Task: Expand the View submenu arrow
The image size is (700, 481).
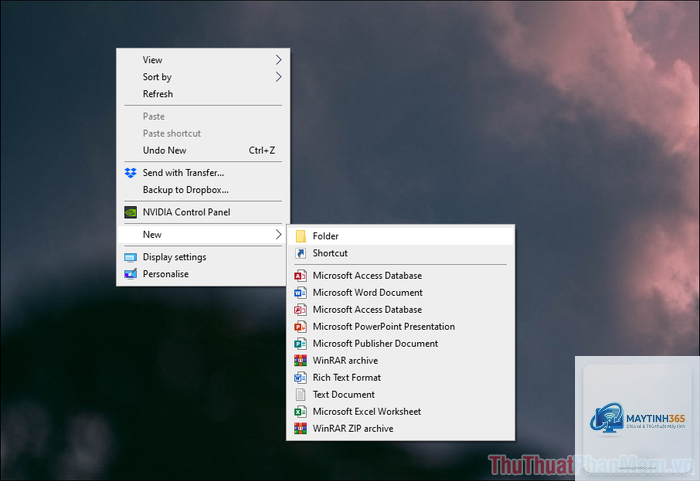Action: pyautogui.click(x=278, y=60)
